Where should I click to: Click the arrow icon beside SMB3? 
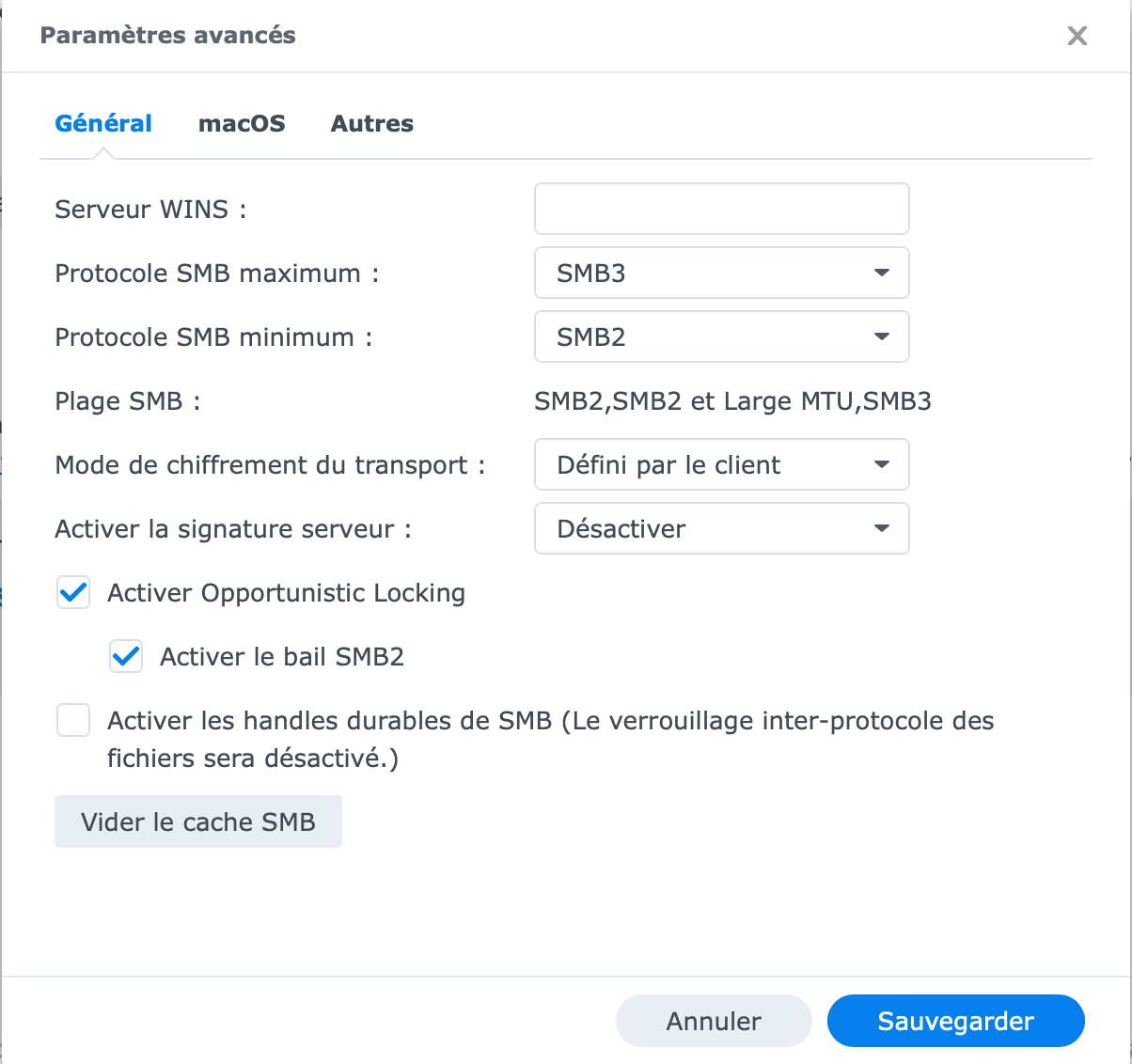[x=881, y=273]
